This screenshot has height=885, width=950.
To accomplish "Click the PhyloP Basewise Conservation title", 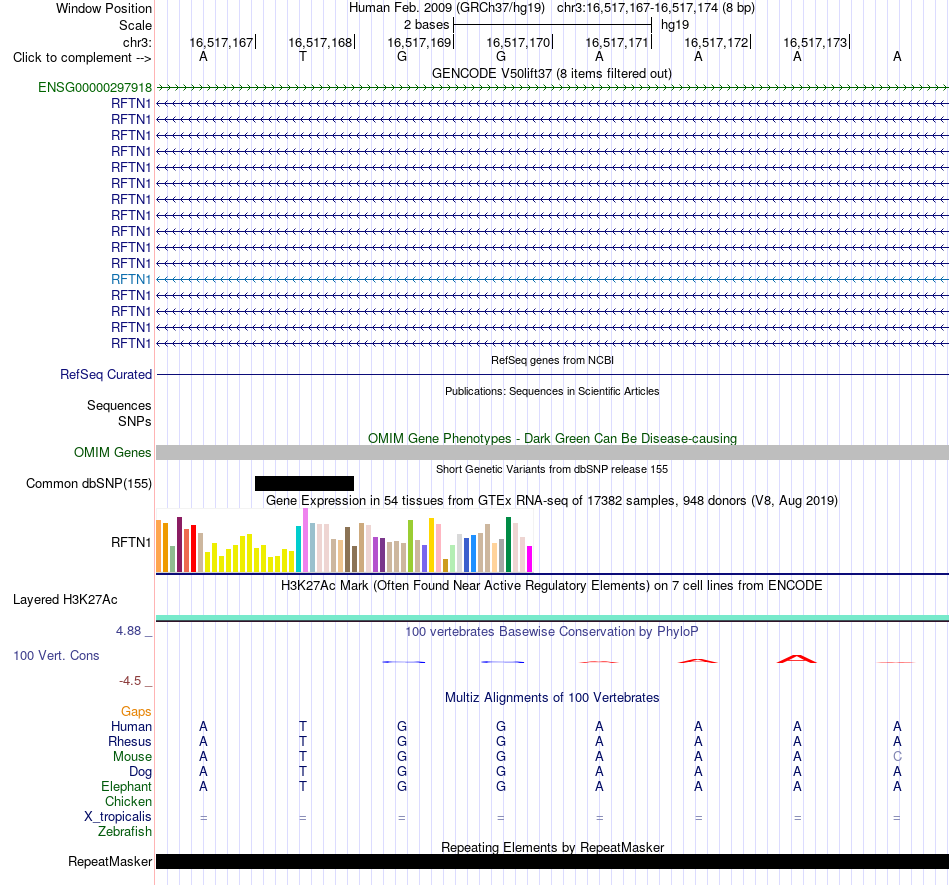I will click(552, 632).
